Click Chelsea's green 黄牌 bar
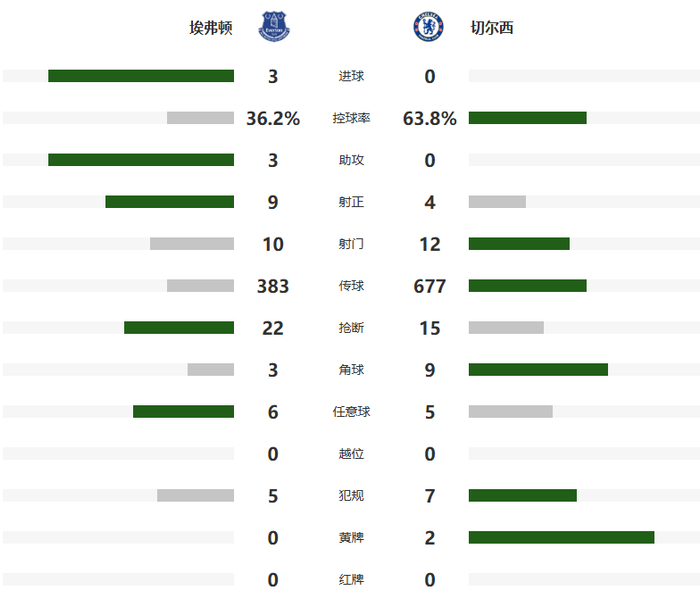 [x=561, y=538]
